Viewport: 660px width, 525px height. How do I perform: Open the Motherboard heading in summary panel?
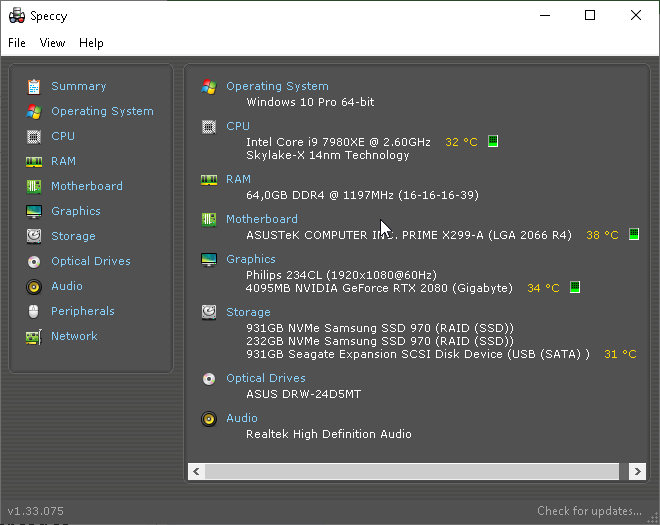click(262, 219)
